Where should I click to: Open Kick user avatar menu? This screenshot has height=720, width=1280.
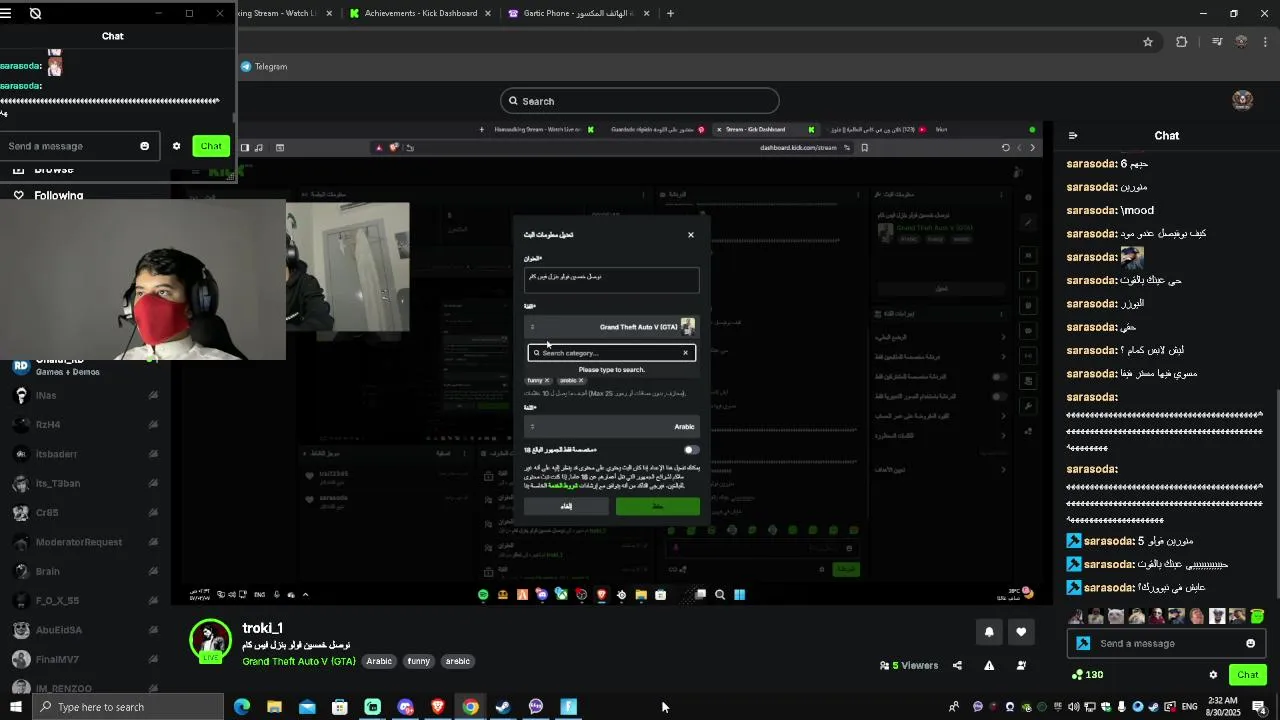(1243, 100)
